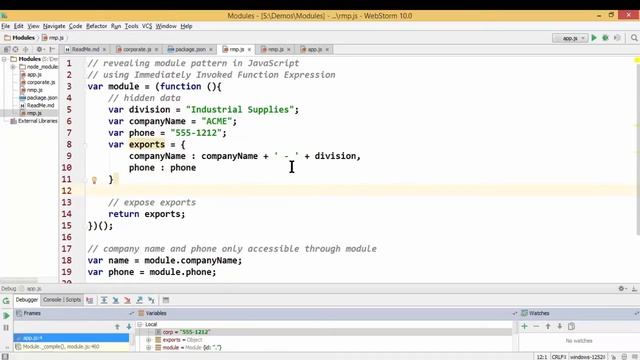Move the watch down with arrow
The width and height of the screenshot is (640, 360).
click(x=560, y=326)
